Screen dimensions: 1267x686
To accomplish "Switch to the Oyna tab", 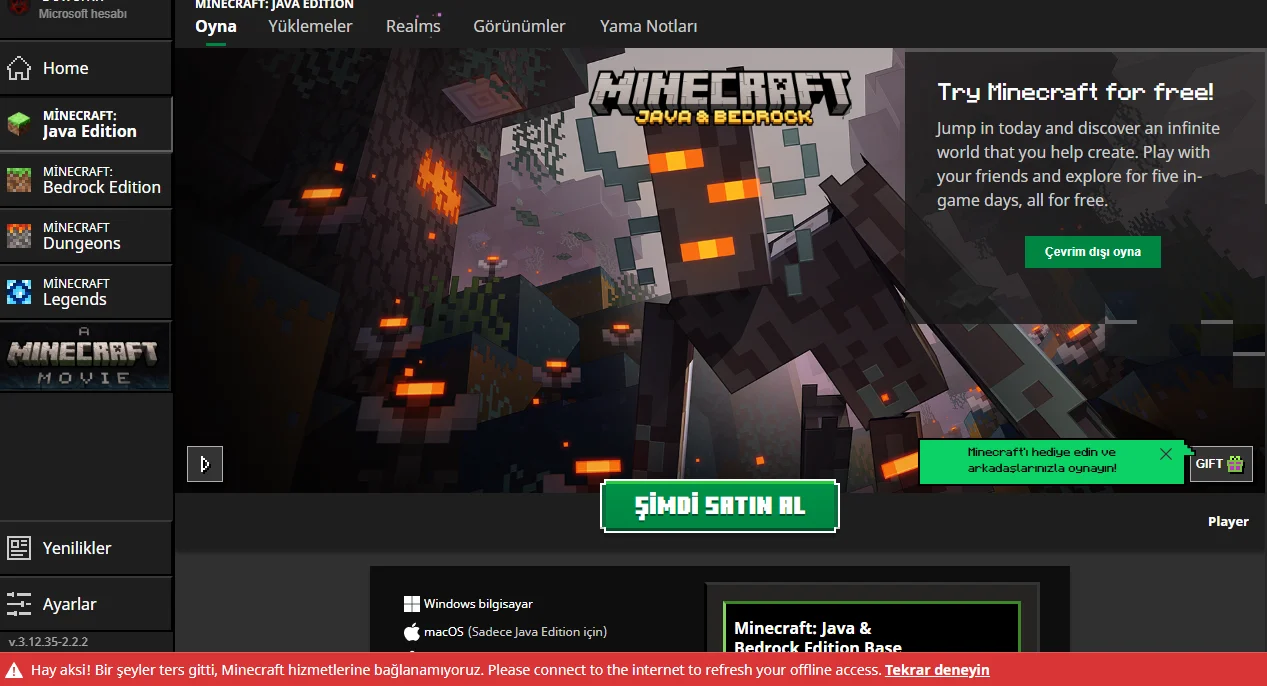I will pos(216,26).
